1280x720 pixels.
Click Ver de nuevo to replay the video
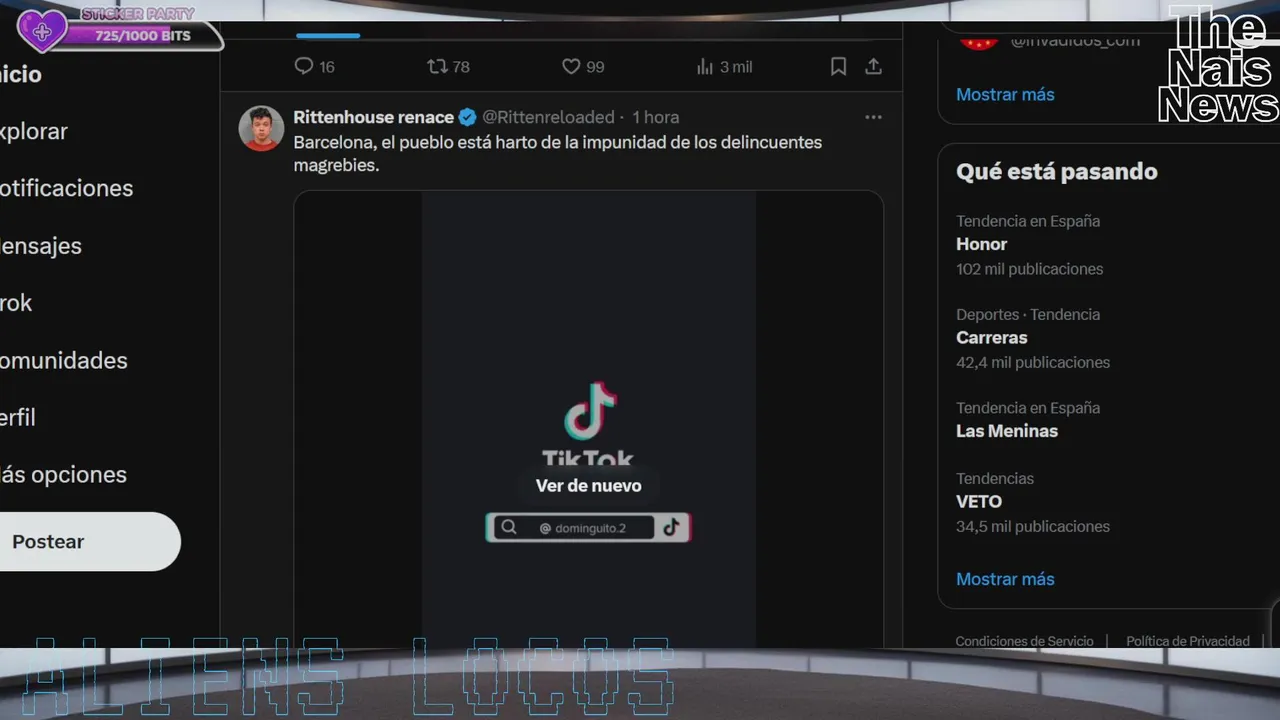[589, 486]
